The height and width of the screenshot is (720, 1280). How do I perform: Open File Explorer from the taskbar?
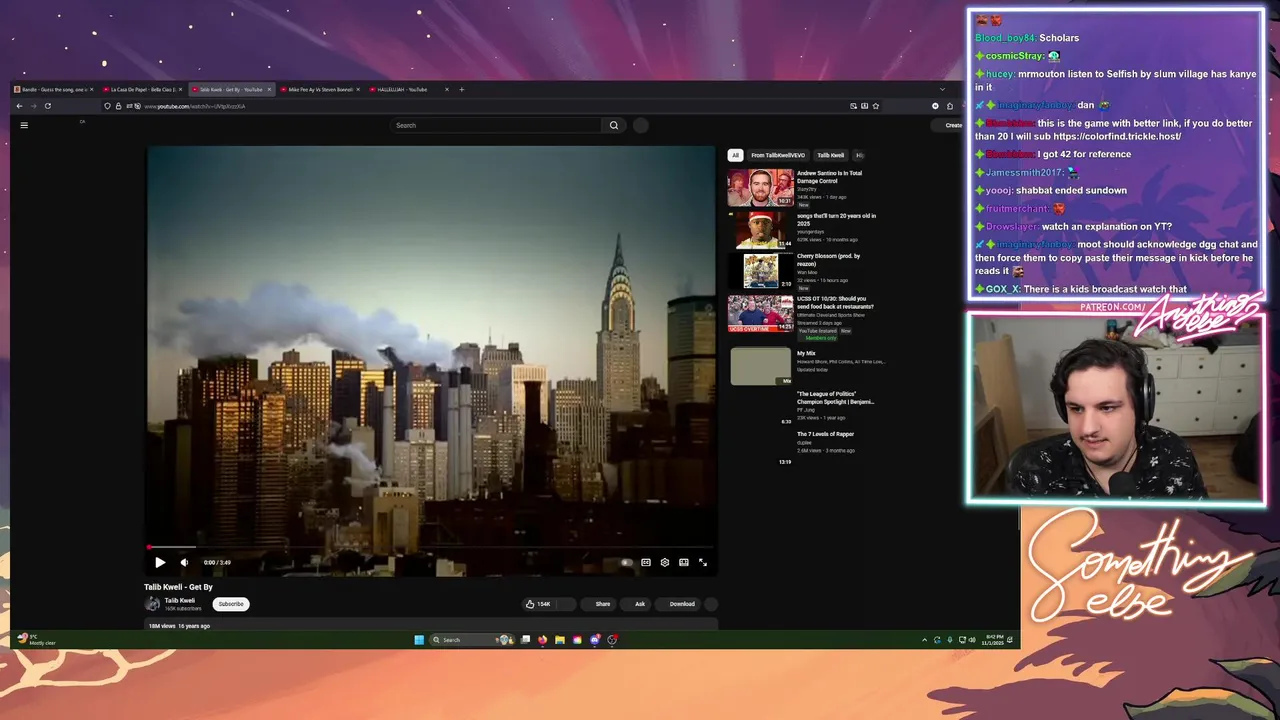560,640
